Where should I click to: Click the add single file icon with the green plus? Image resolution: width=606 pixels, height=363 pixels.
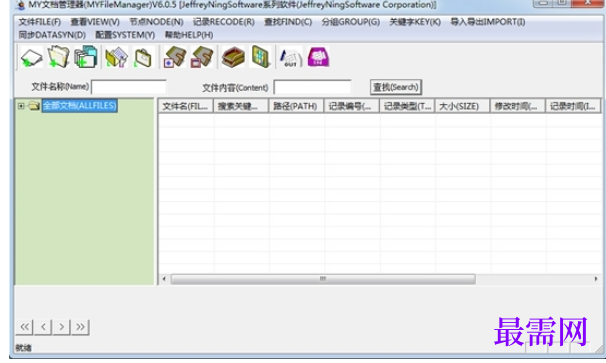pyautogui.click(x=31, y=58)
